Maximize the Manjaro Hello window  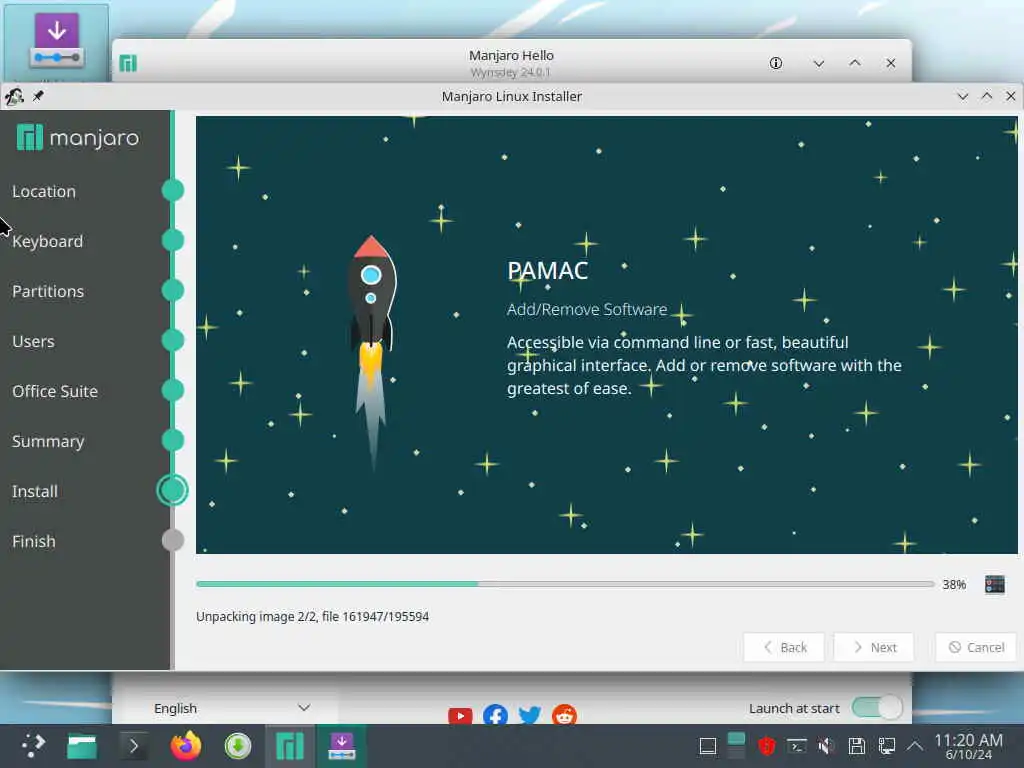point(855,63)
